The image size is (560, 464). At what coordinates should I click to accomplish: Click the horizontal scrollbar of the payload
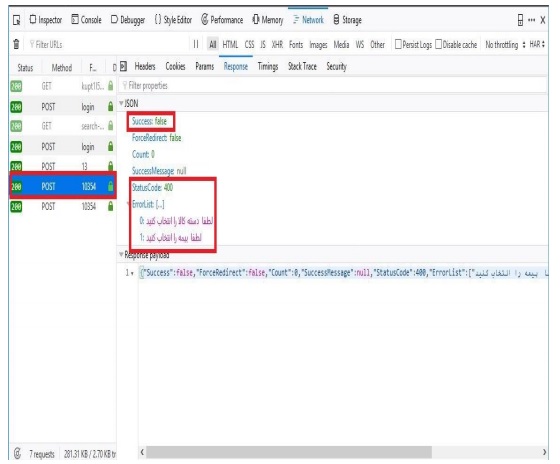(289, 452)
